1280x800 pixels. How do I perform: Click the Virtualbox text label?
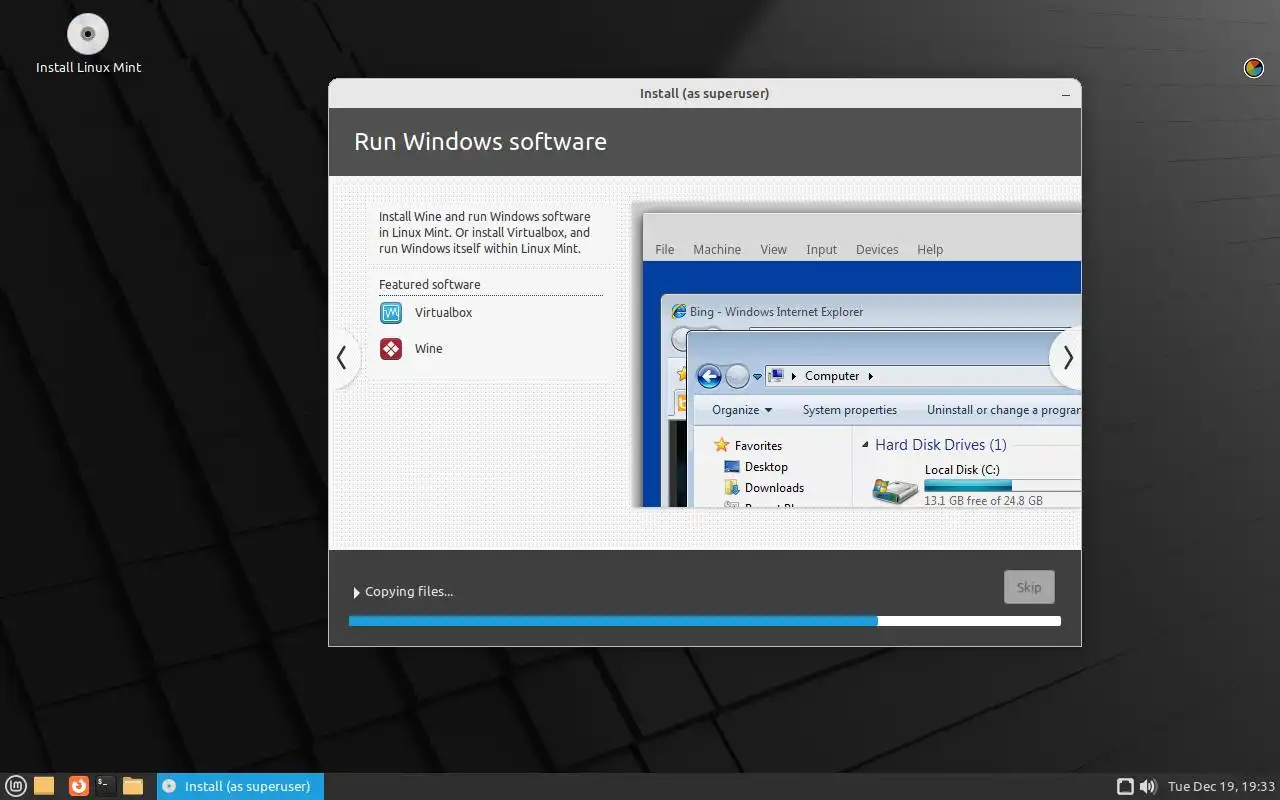point(444,313)
